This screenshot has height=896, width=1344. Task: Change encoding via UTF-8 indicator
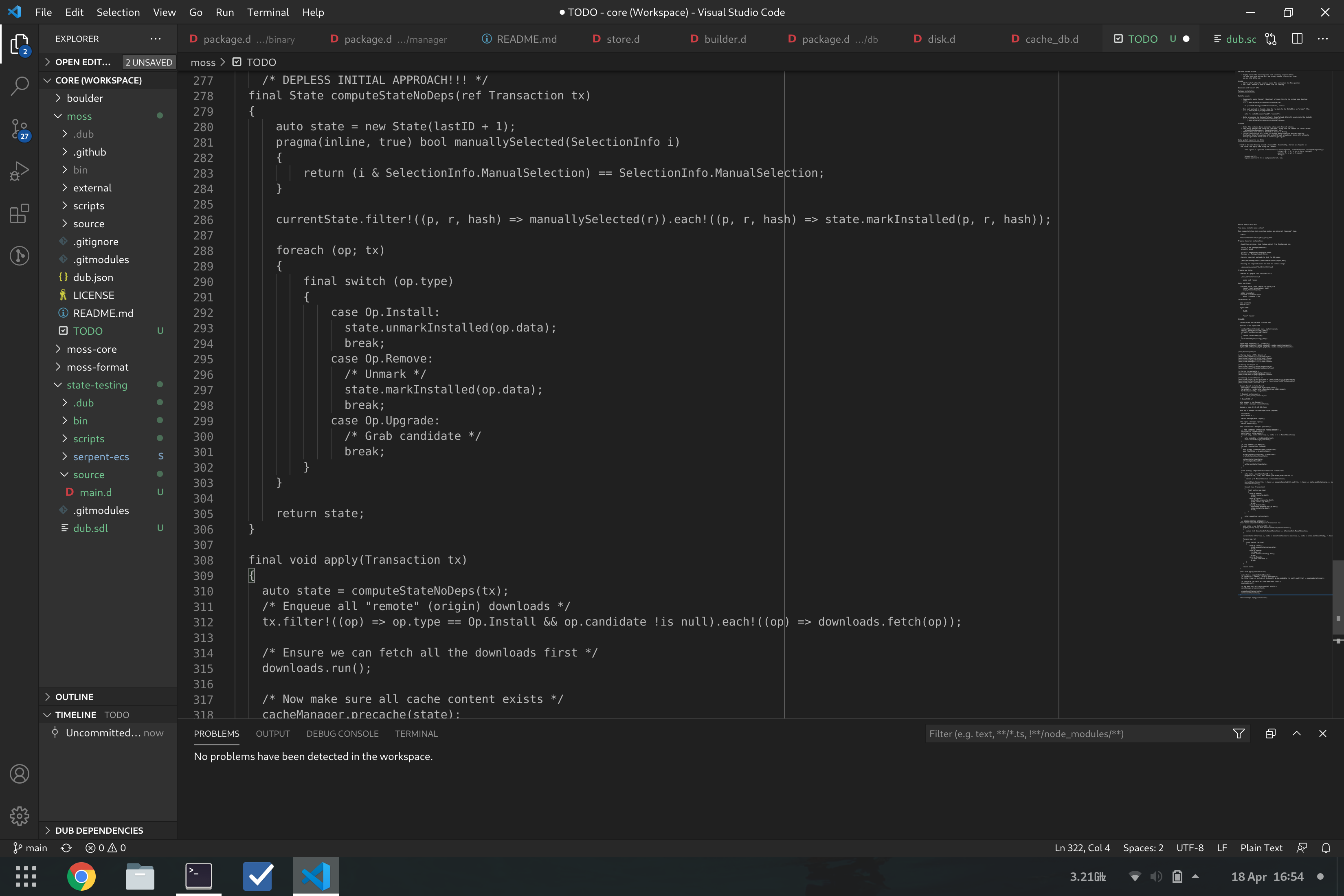1190,848
